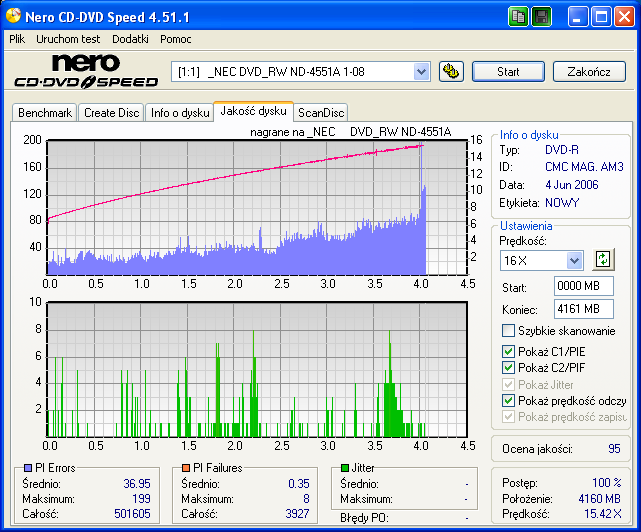Open drive options via the yellow tool icon
This screenshot has height=532, width=641.
tap(451, 72)
